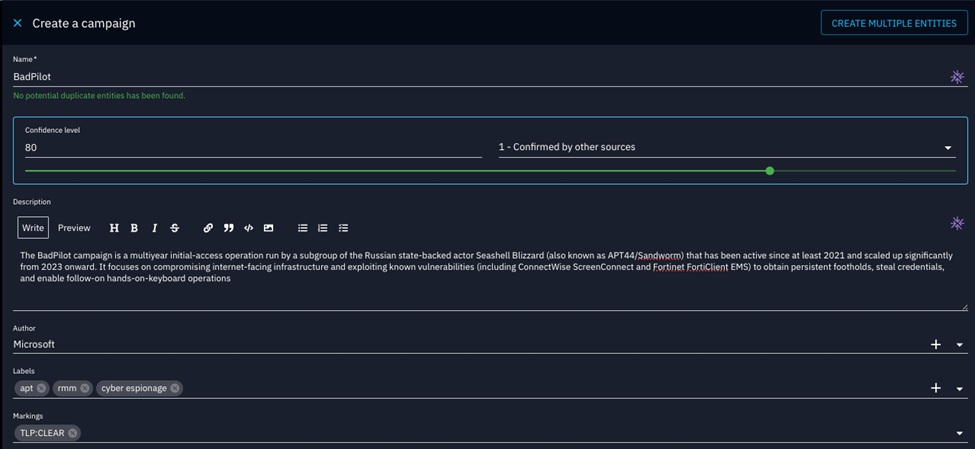Insert a heading with the H icon
The width and height of the screenshot is (975, 449).
click(x=114, y=228)
